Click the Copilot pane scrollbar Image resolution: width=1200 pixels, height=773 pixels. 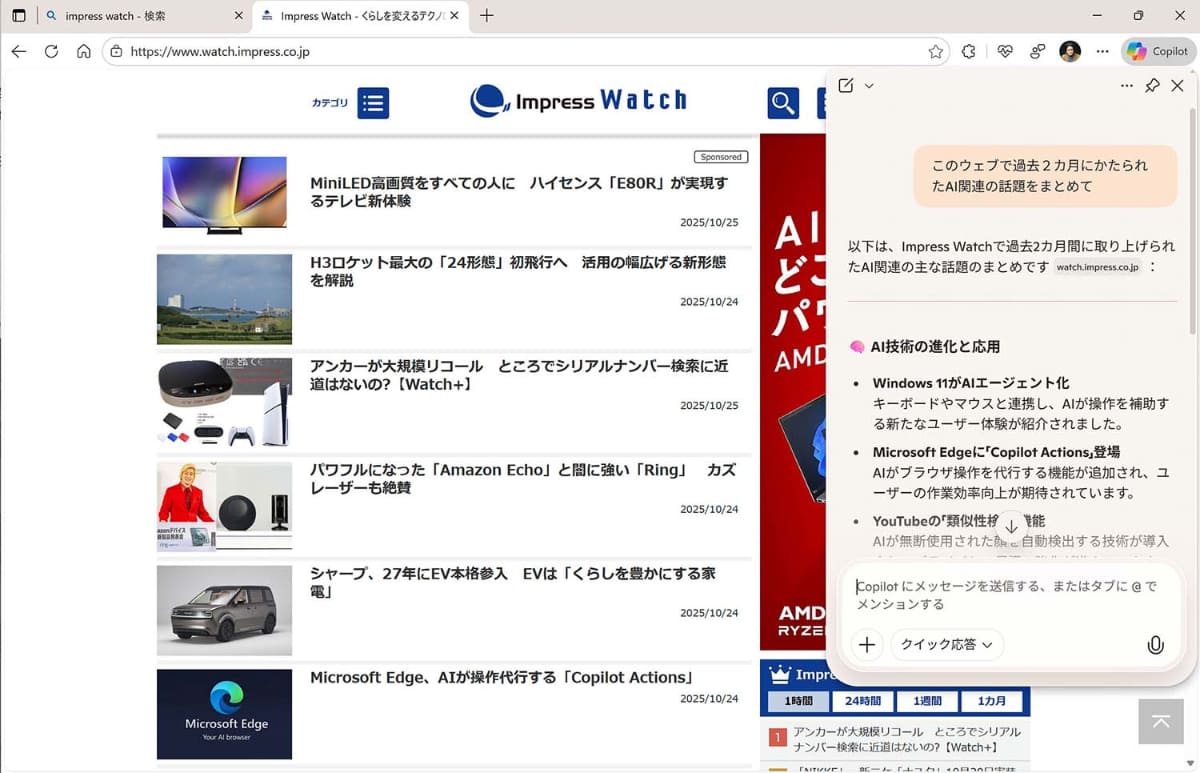pyautogui.click(x=1192, y=221)
